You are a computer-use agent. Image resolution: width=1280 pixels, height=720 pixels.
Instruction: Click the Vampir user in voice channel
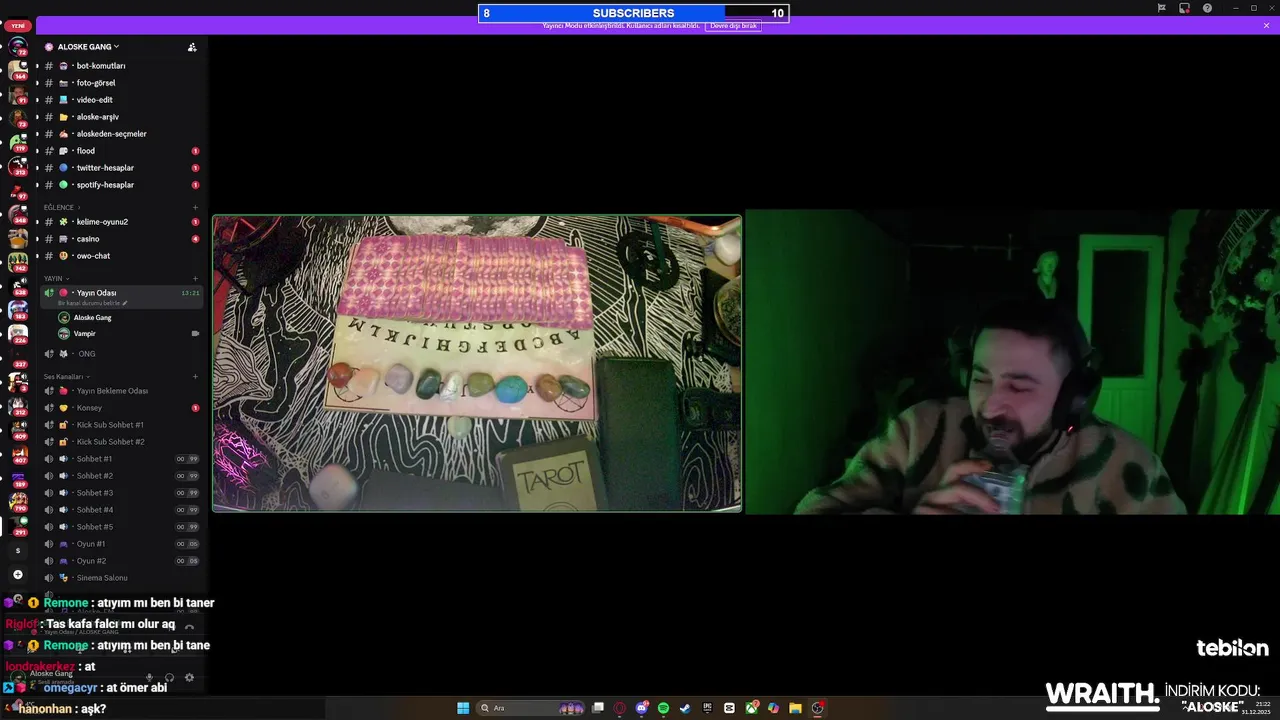pos(84,334)
